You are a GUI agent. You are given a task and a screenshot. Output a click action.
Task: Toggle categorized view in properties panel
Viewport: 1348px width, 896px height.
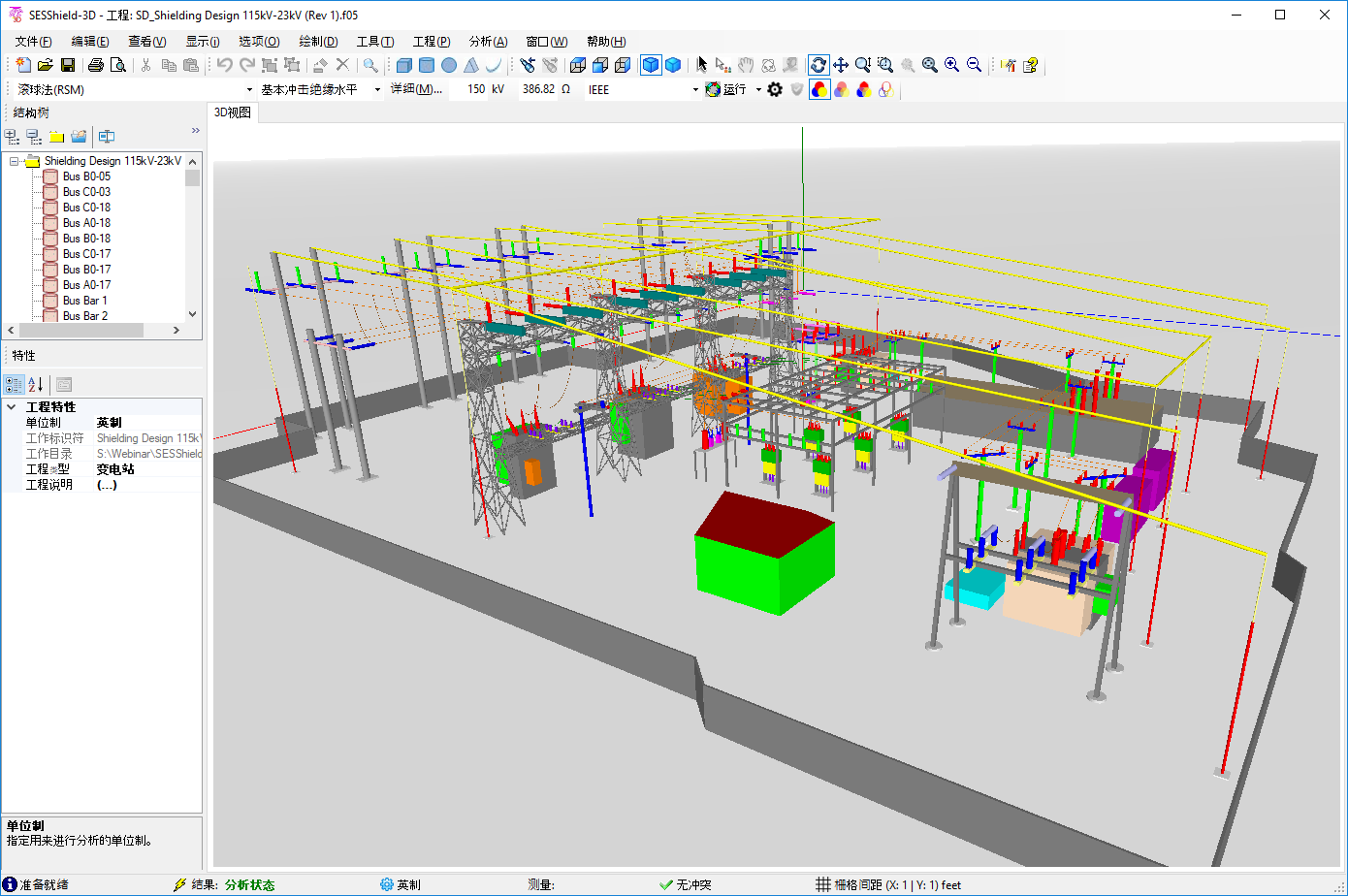coord(14,385)
